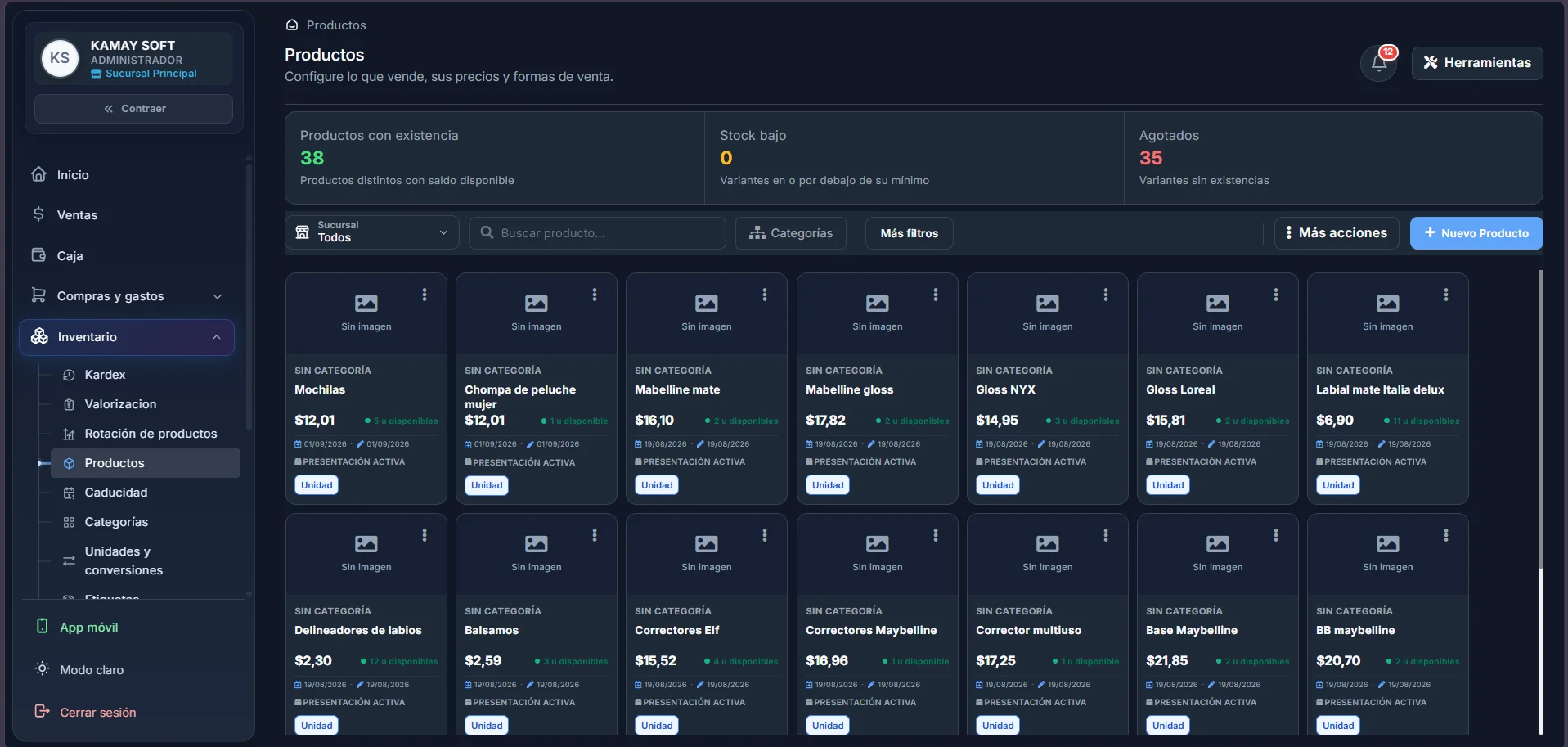Click the KS avatar circle
Screen dimensions: 1568x747
(x=60, y=58)
